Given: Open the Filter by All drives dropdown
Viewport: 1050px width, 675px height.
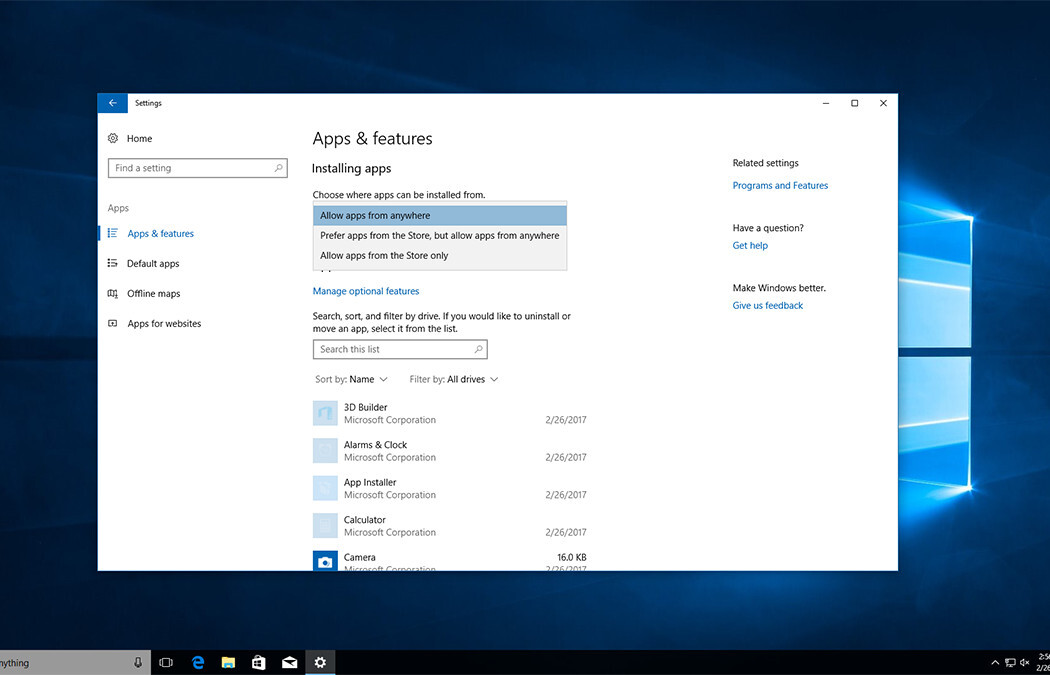Looking at the screenshot, I should [x=453, y=380].
